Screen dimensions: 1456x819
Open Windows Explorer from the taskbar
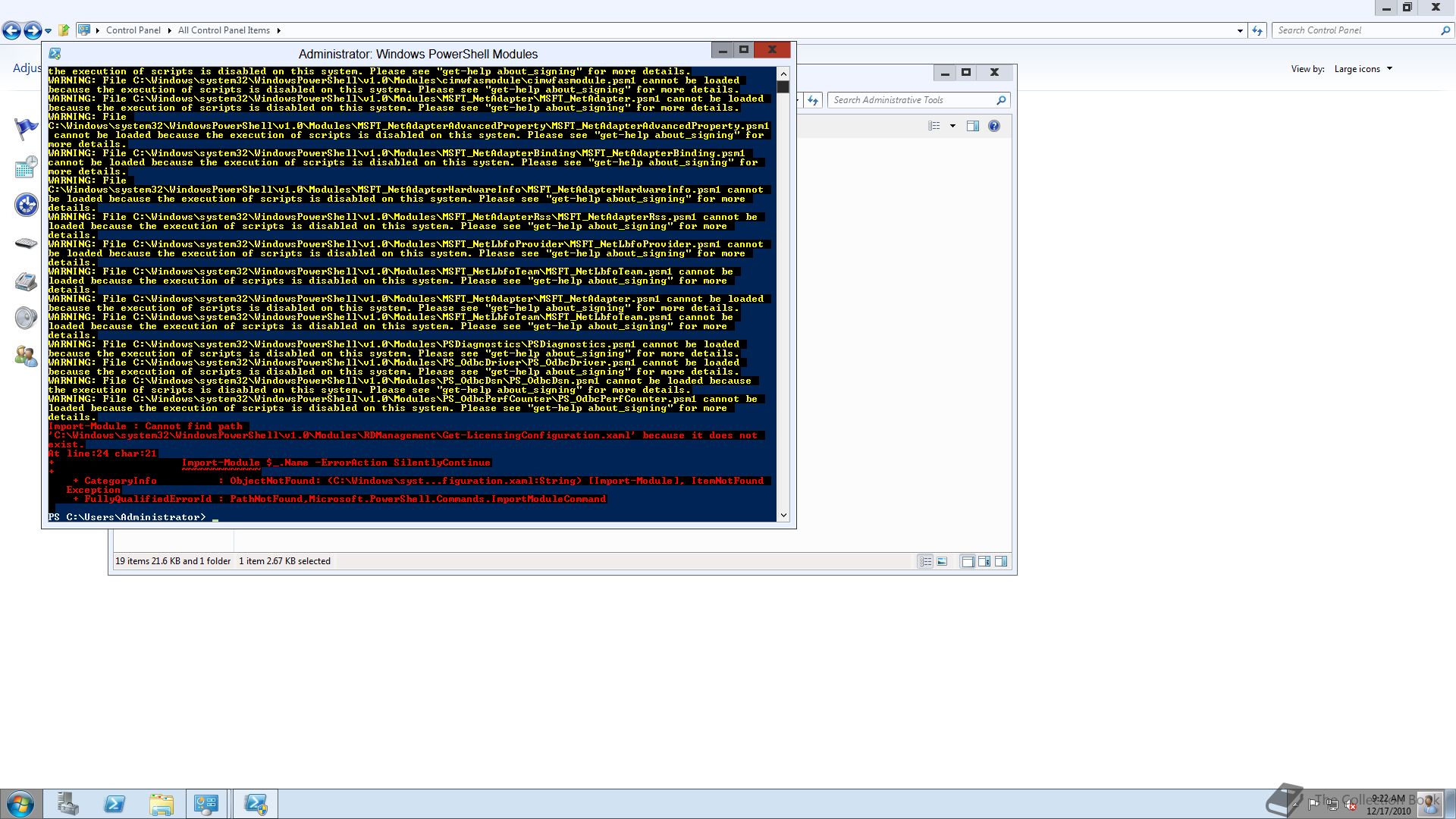pyautogui.click(x=162, y=804)
